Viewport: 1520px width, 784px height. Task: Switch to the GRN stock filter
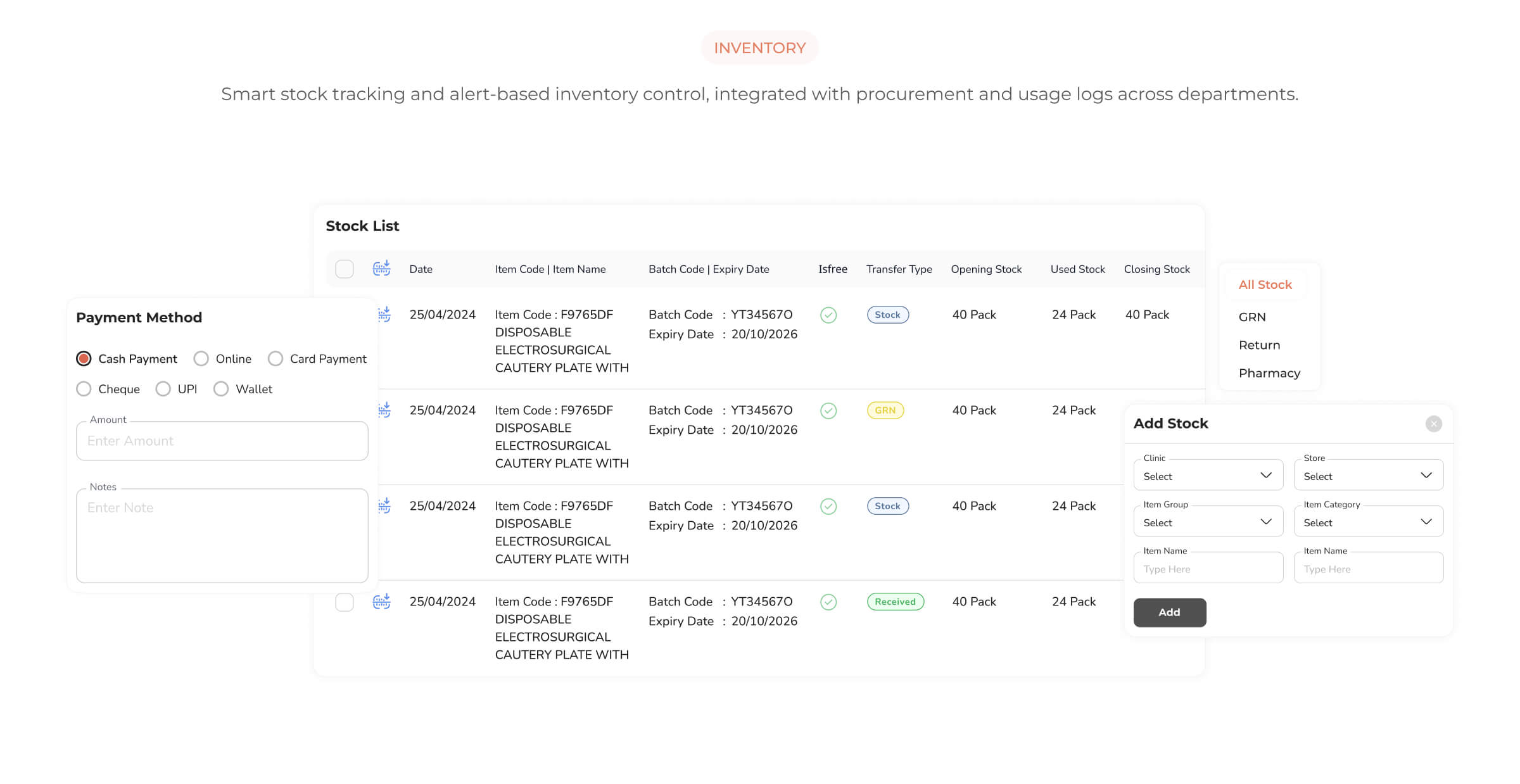point(1252,317)
